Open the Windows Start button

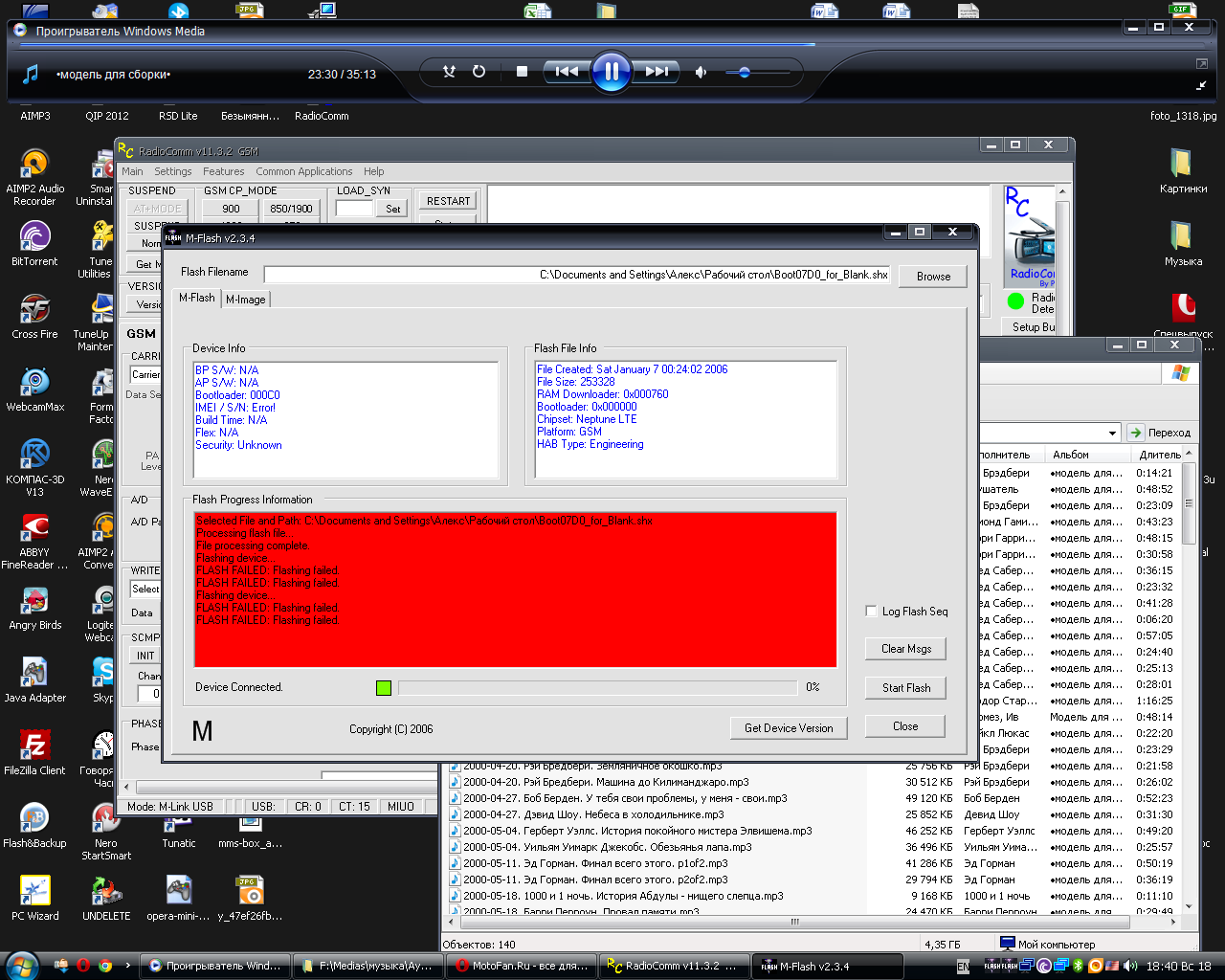(21, 966)
